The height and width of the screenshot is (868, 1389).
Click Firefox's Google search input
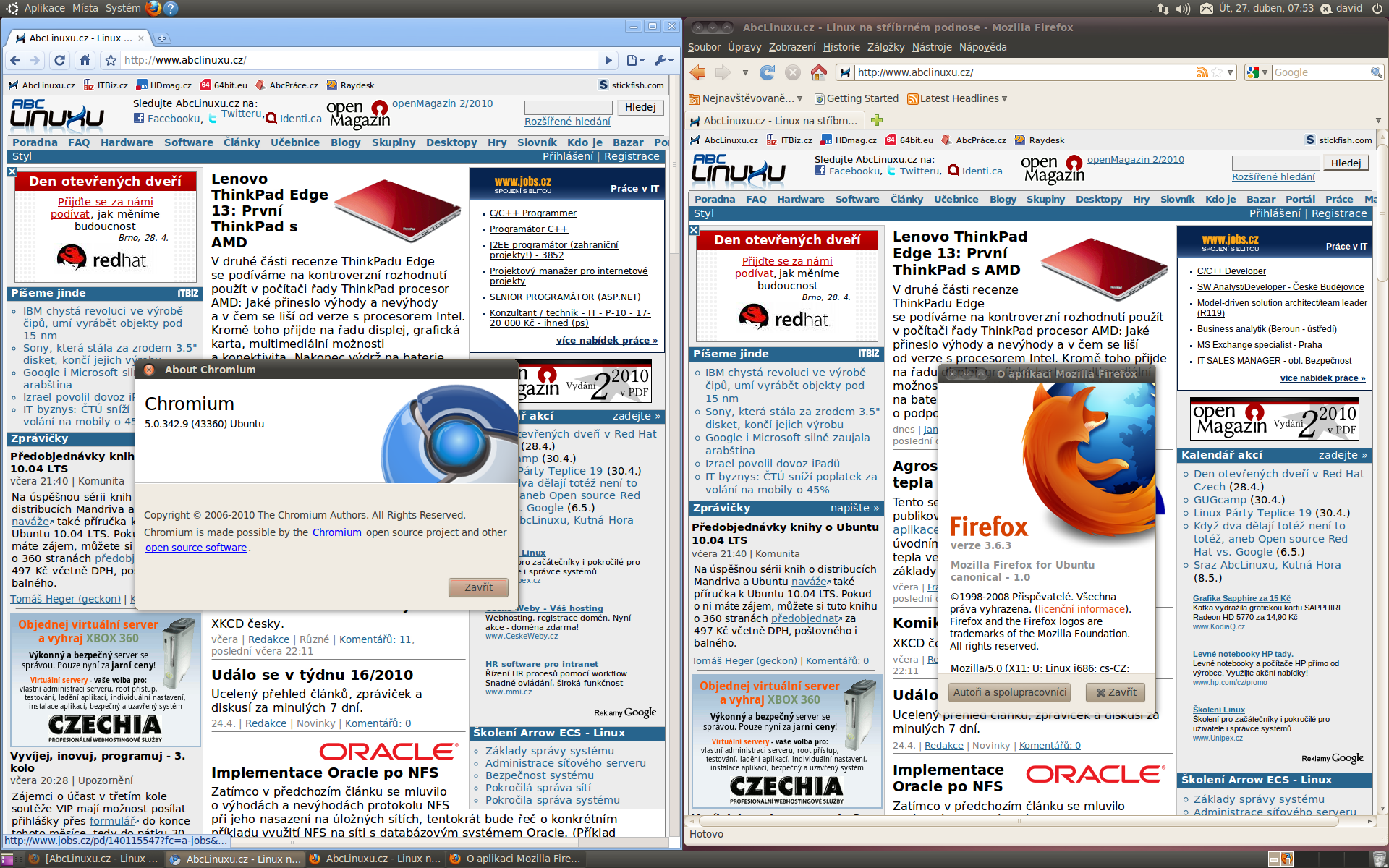[1321, 72]
